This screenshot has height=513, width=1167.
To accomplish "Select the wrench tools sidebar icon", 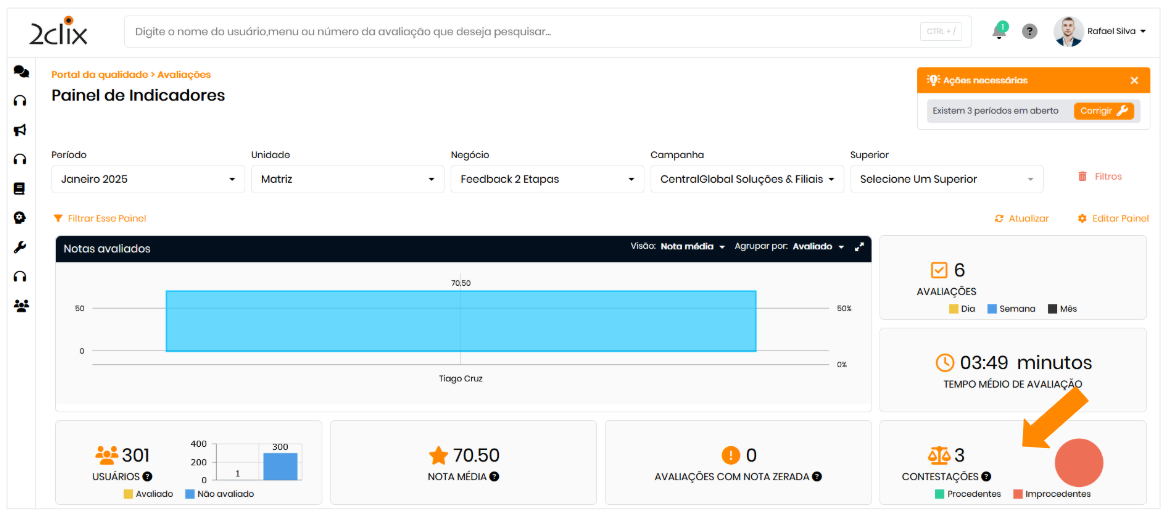I will tap(20, 247).
